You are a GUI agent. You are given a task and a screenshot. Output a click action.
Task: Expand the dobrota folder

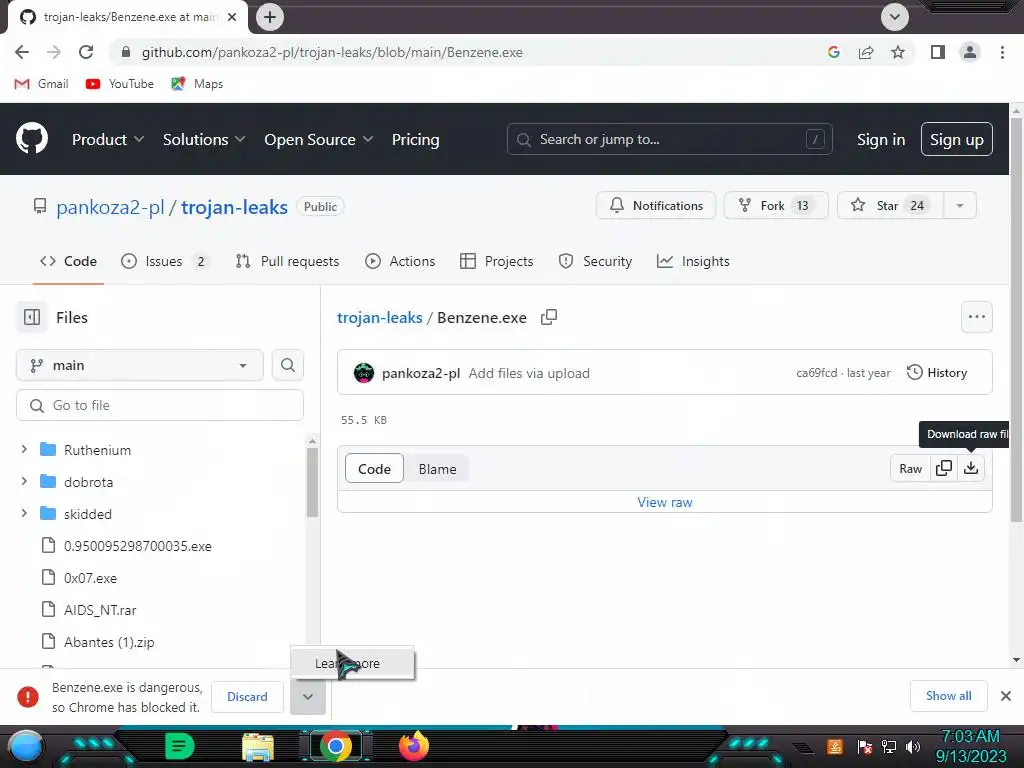[x=24, y=481]
